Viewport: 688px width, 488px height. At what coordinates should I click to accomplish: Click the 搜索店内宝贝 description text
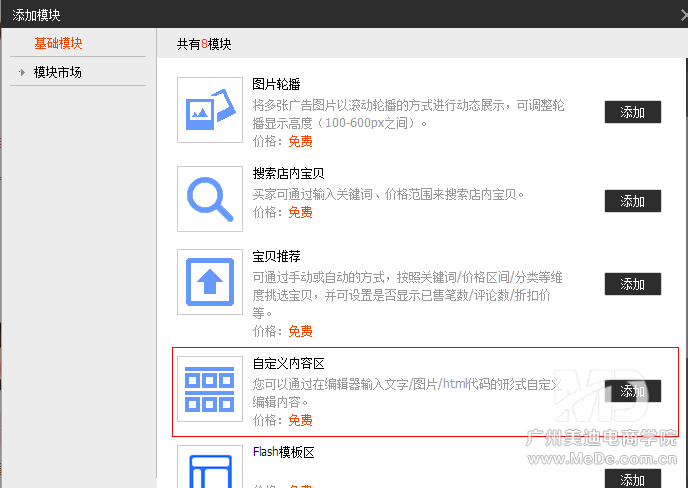[x=388, y=194]
